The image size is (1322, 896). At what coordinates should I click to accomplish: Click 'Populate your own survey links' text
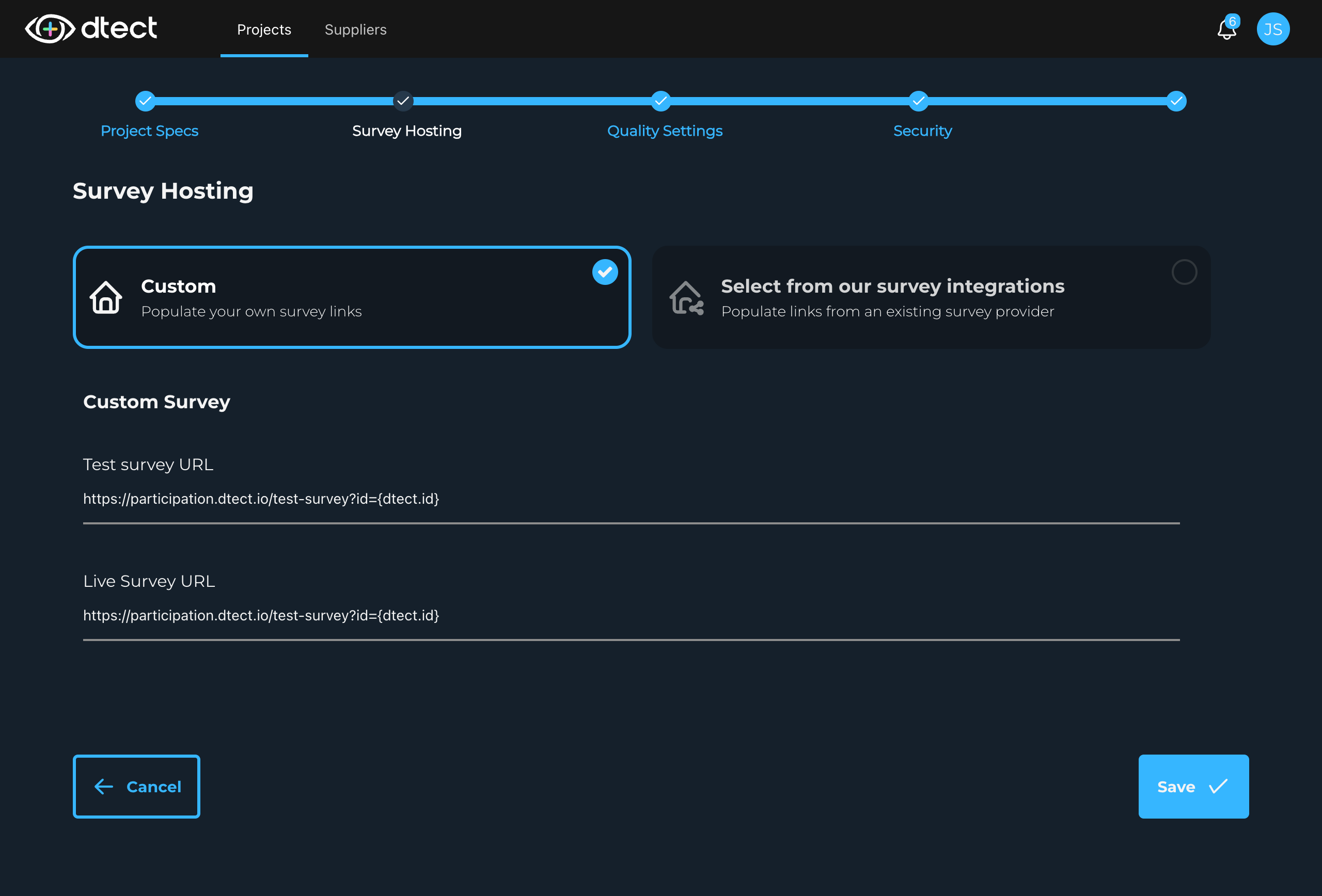(251, 312)
